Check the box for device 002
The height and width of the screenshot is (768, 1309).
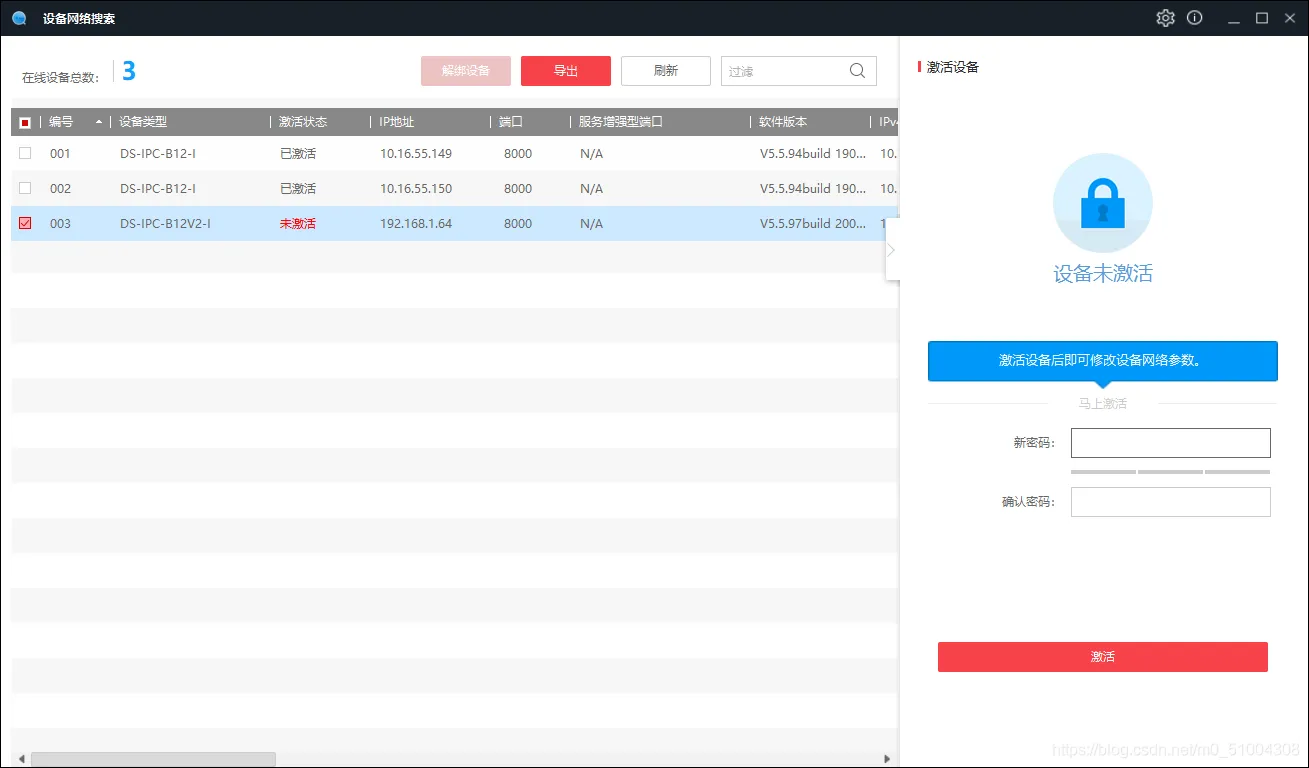tap(25, 188)
